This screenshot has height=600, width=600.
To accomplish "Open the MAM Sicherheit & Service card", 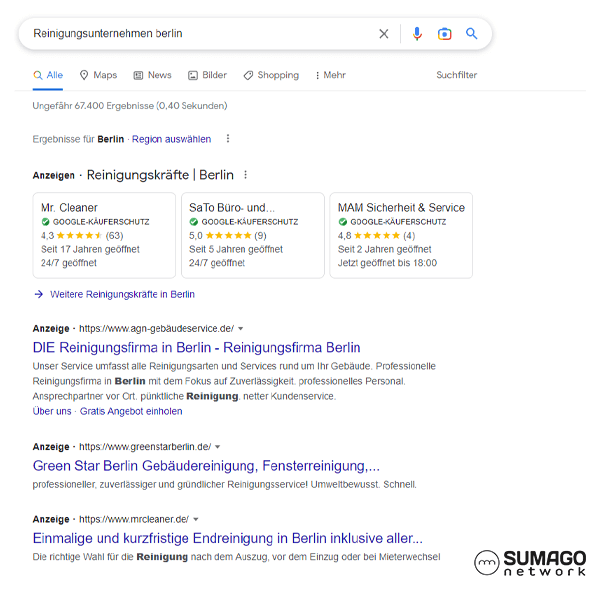I will [401, 235].
